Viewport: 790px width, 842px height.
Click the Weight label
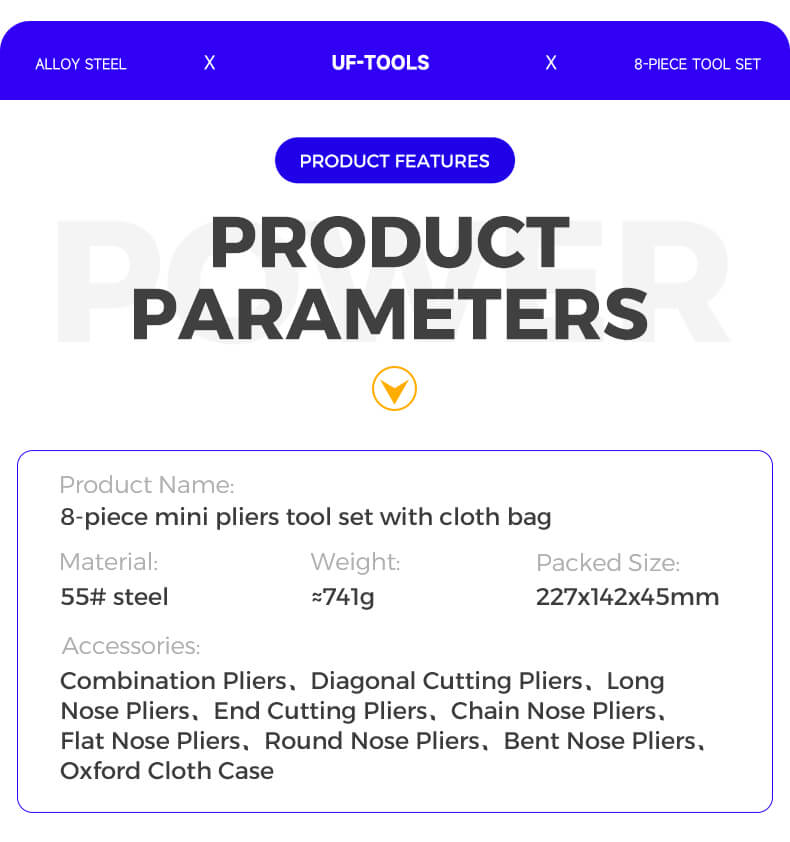pos(355,562)
